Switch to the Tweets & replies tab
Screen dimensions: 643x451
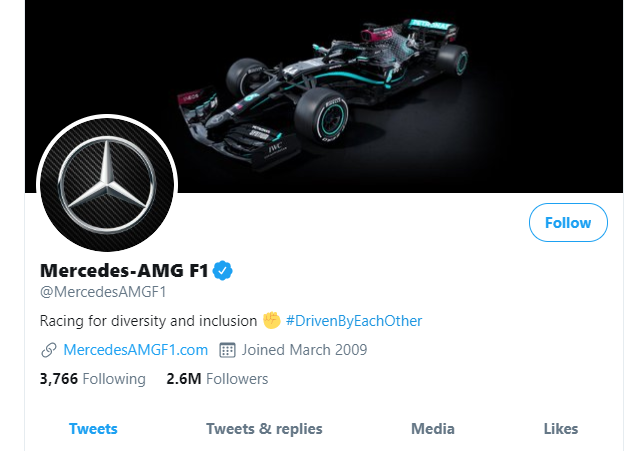pos(264,429)
